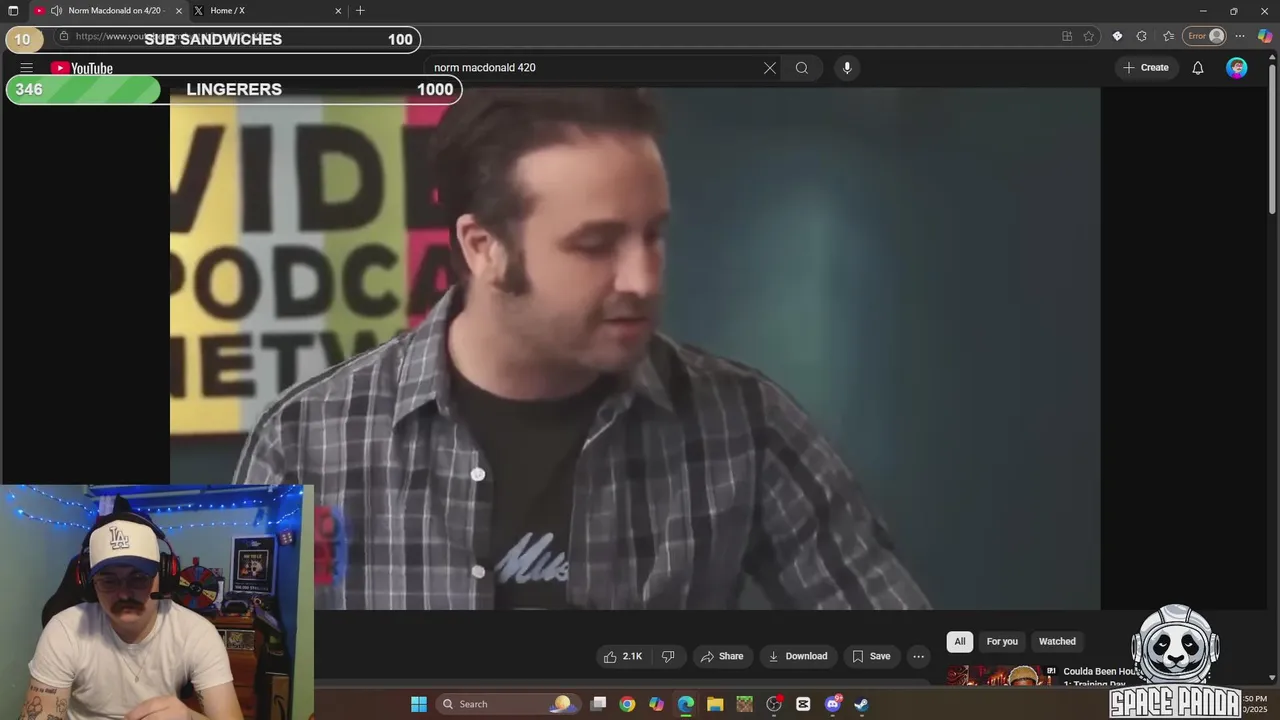Add this page to favorites star
Viewport: 1280px width, 720px height.
1089,36
